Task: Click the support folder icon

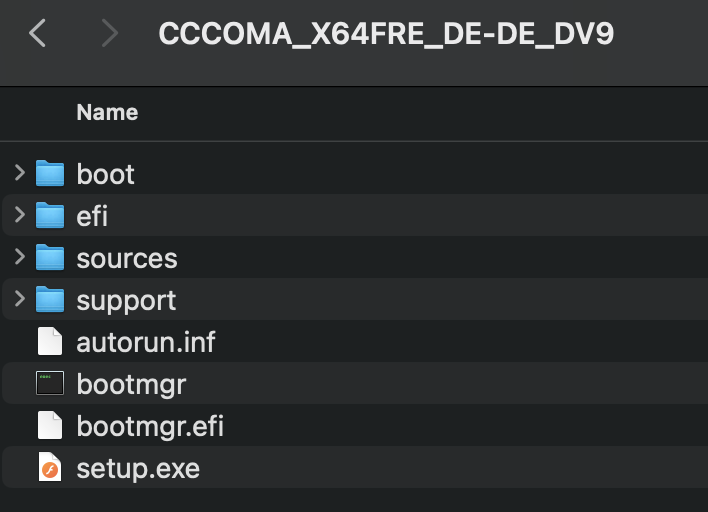Action: point(50,300)
